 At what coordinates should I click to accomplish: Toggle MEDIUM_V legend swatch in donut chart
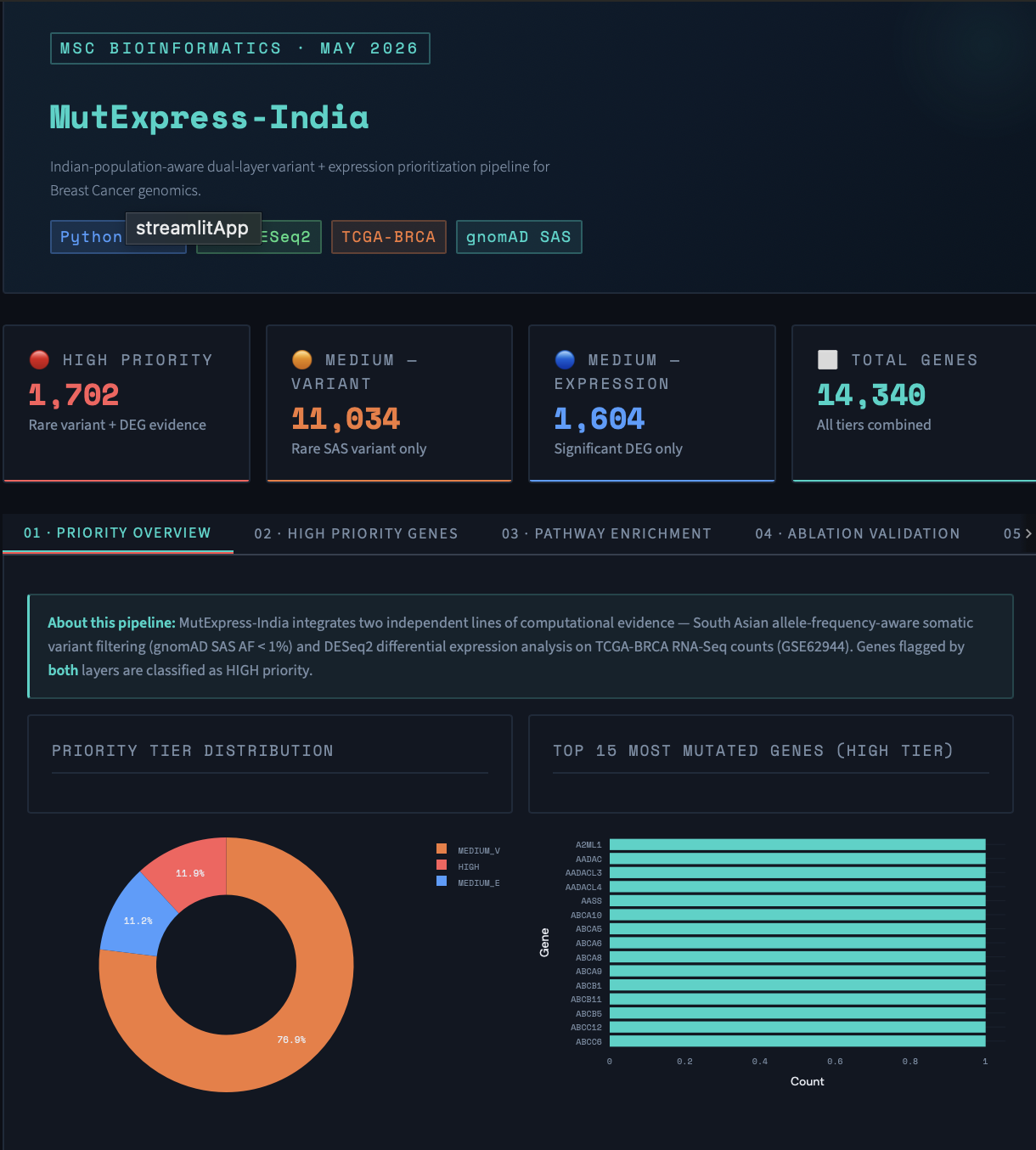[x=442, y=848]
